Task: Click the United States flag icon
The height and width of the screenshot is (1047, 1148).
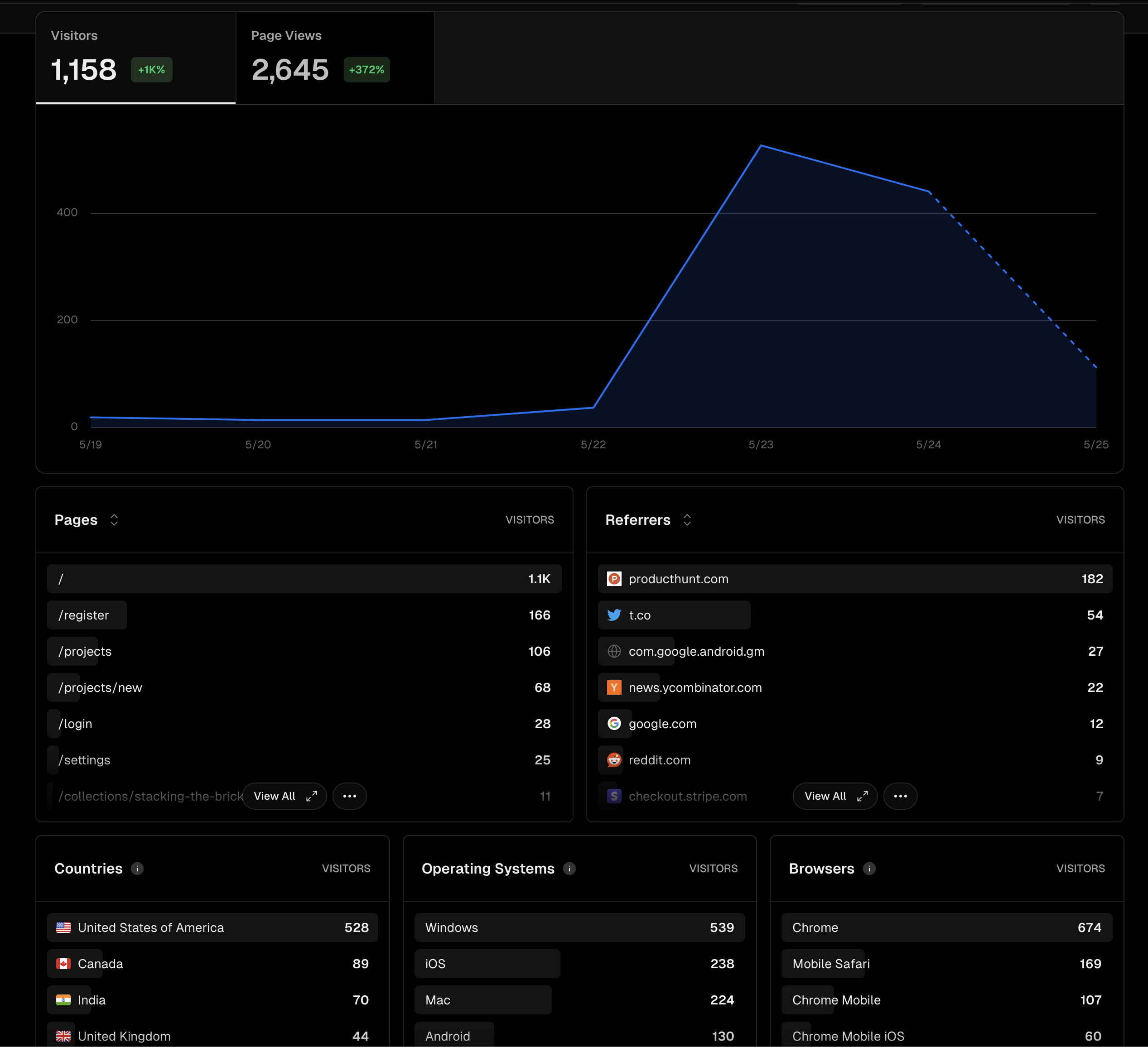Action: pos(63,927)
